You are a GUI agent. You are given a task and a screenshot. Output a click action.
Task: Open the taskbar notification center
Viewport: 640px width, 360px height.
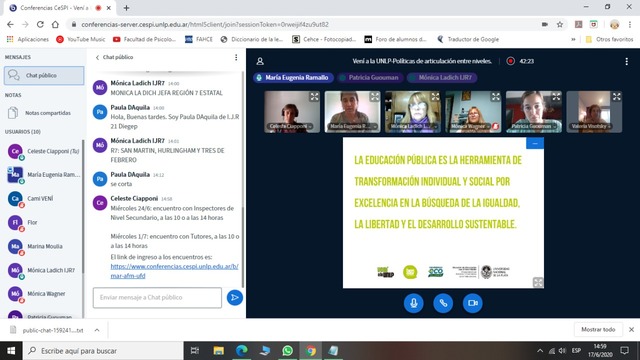click(x=624, y=351)
